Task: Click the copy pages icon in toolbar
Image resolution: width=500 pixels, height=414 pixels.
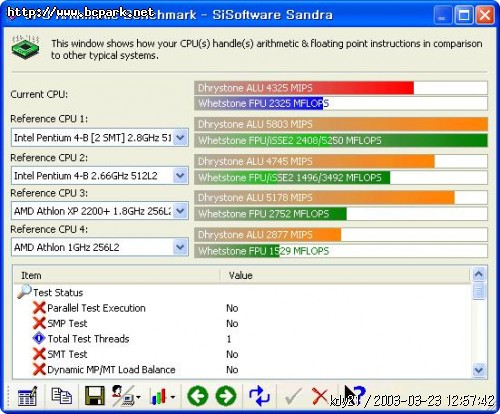Action: click(x=61, y=396)
